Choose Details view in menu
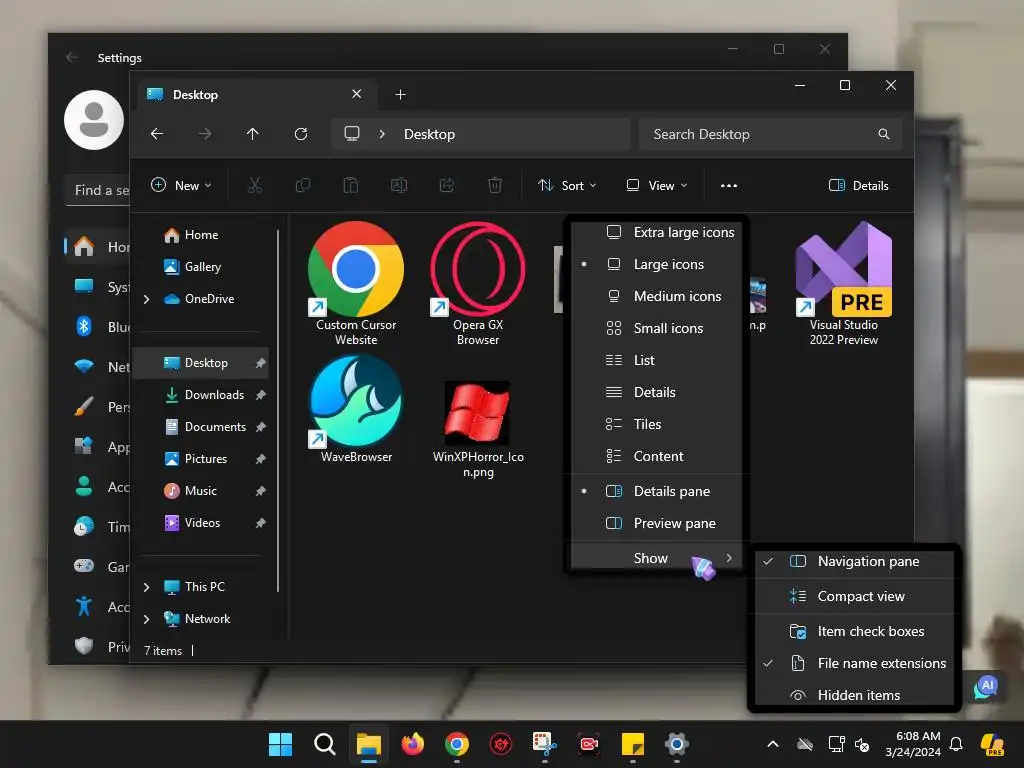The width and height of the screenshot is (1024, 768). pyautogui.click(x=656, y=392)
